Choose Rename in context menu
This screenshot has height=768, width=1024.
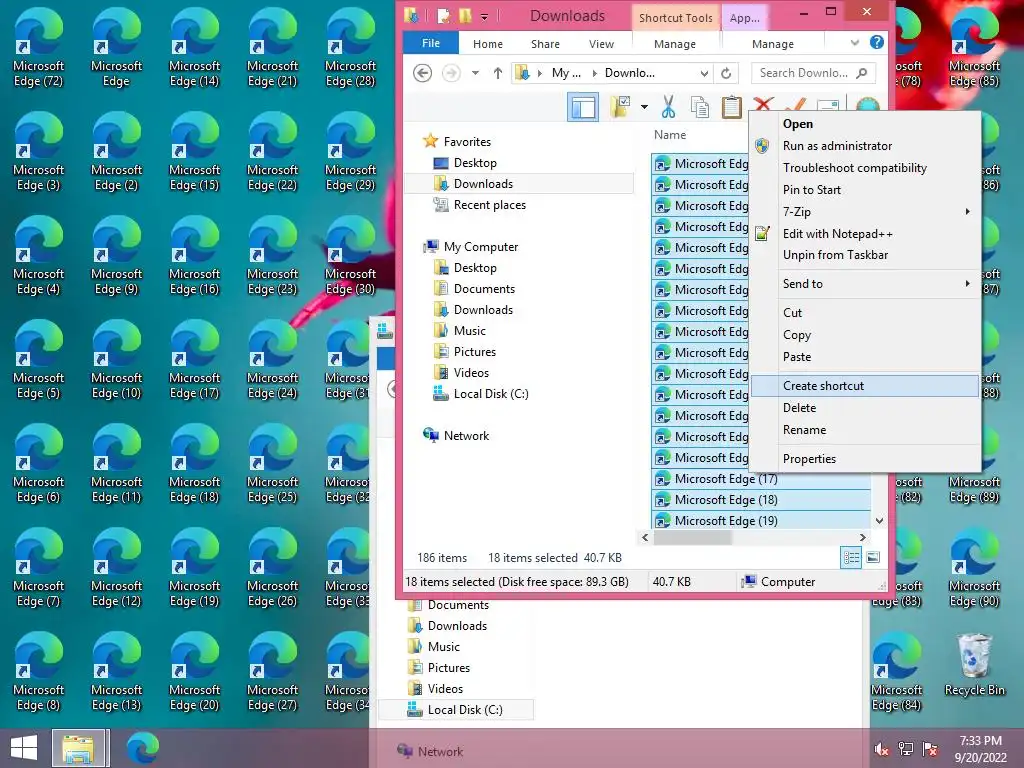point(865,430)
